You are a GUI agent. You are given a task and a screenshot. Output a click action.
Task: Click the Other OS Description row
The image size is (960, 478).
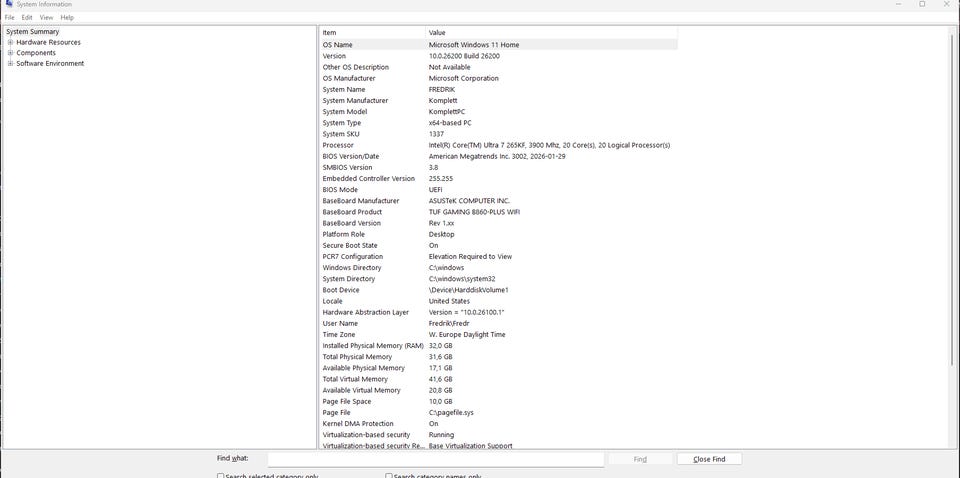(498, 67)
